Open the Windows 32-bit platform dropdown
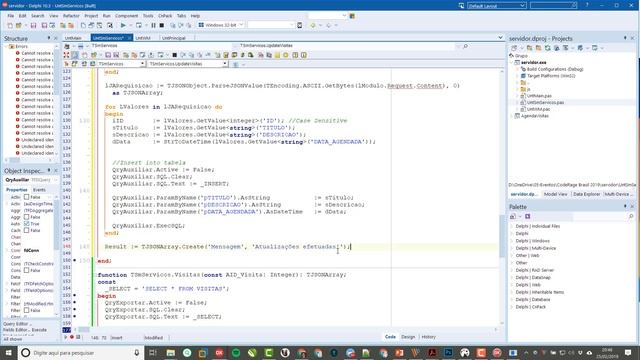The width and height of the screenshot is (640, 360). pyautogui.click(x=241, y=25)
